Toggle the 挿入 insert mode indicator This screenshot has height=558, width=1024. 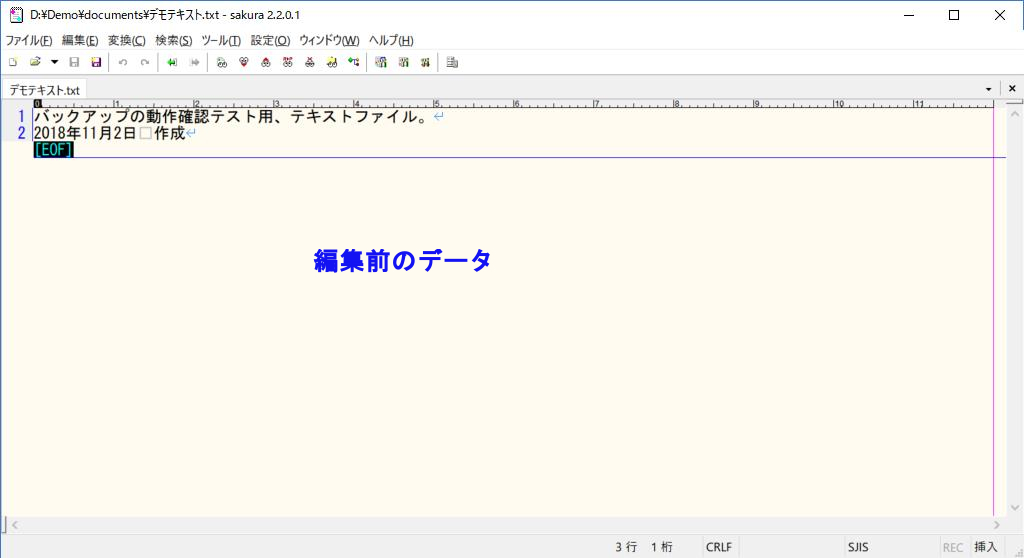click(x=985, y=547)
